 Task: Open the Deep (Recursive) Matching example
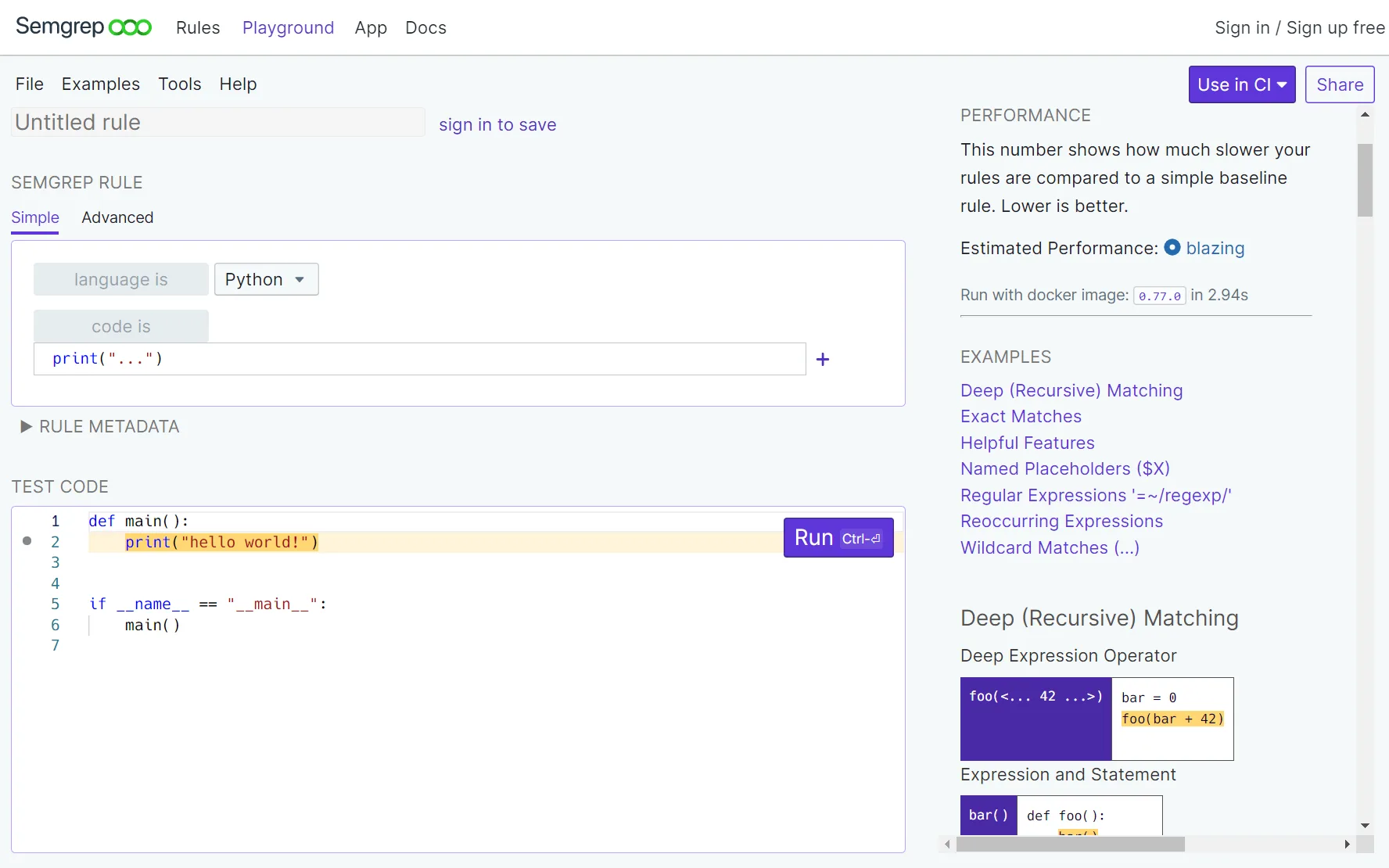1071,390
